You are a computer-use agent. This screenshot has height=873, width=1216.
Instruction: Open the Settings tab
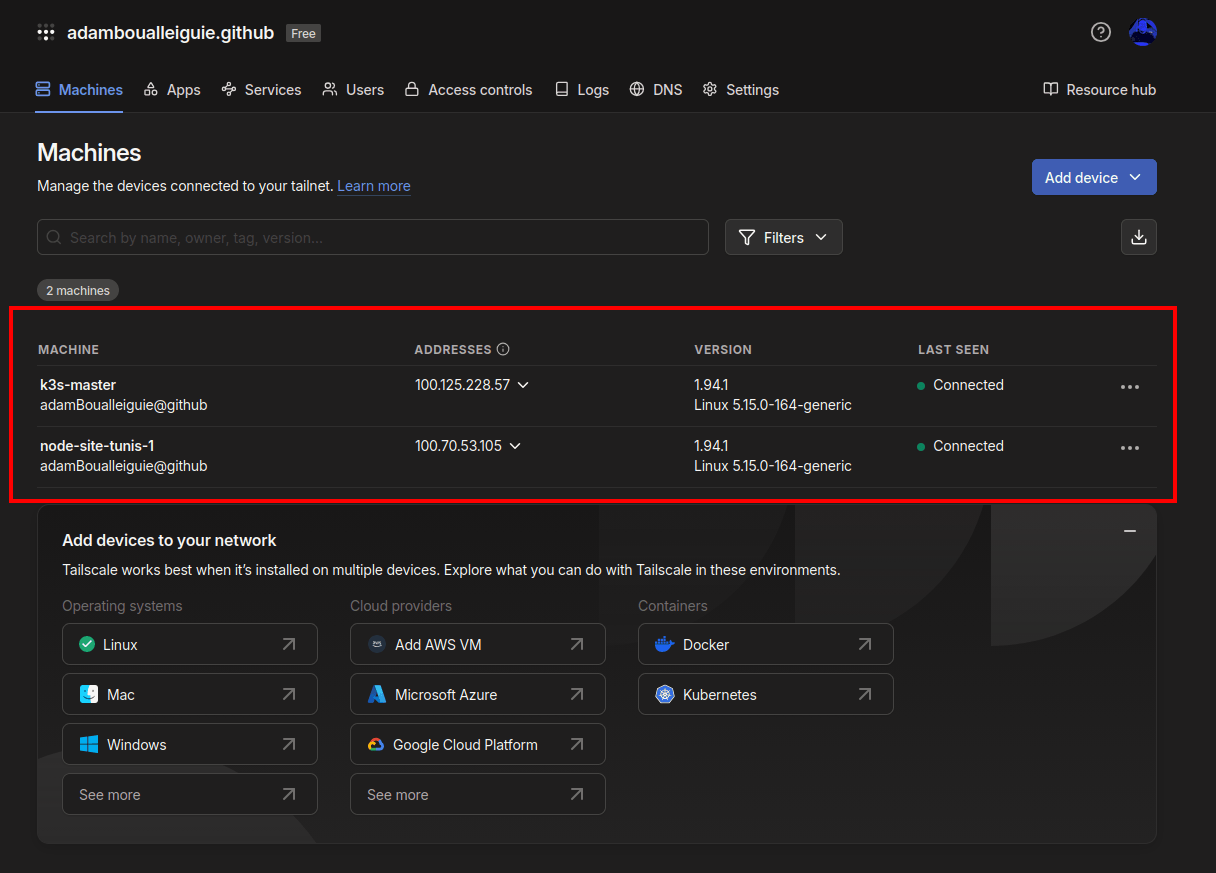pyautogui.click(x=741, y=89)
